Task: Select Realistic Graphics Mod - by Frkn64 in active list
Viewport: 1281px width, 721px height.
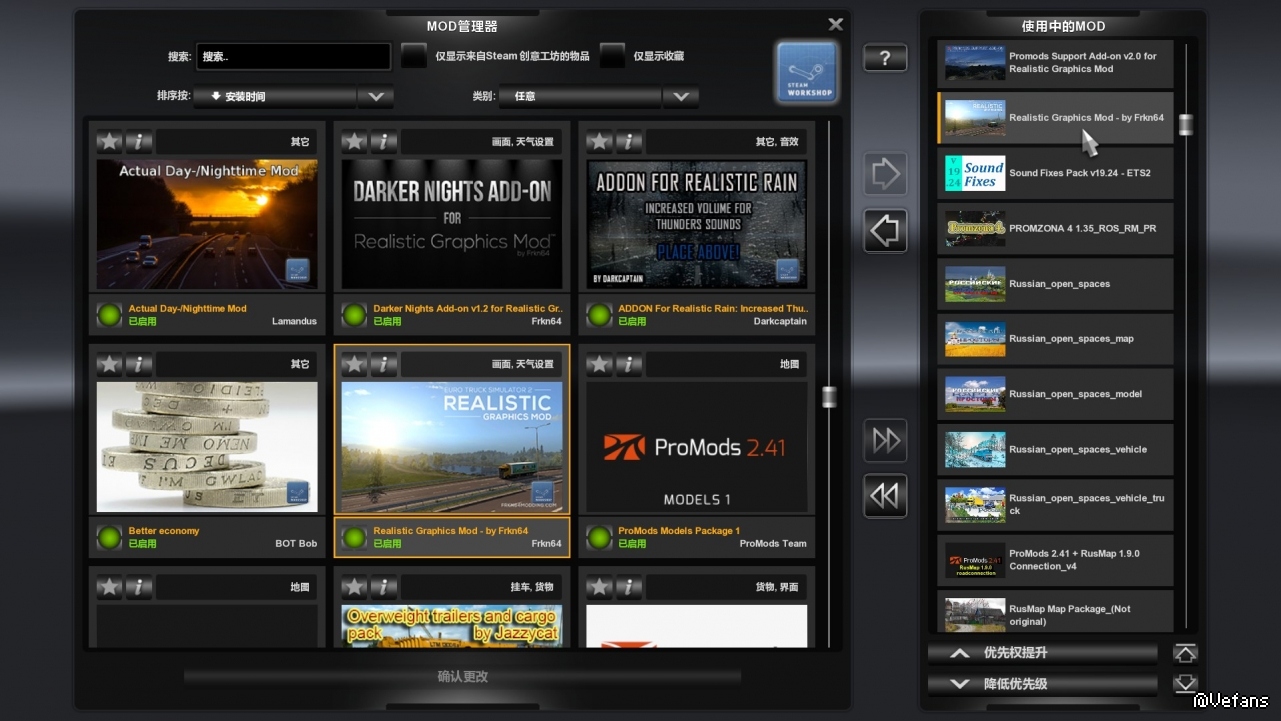Action: point(1055,118)
